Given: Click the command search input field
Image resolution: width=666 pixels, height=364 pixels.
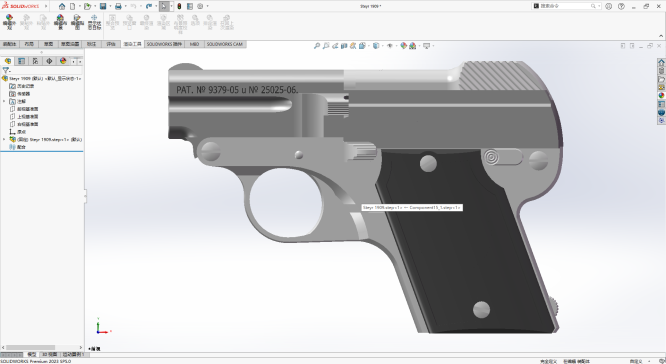Looking at the screenshot, I should [567, 6].
